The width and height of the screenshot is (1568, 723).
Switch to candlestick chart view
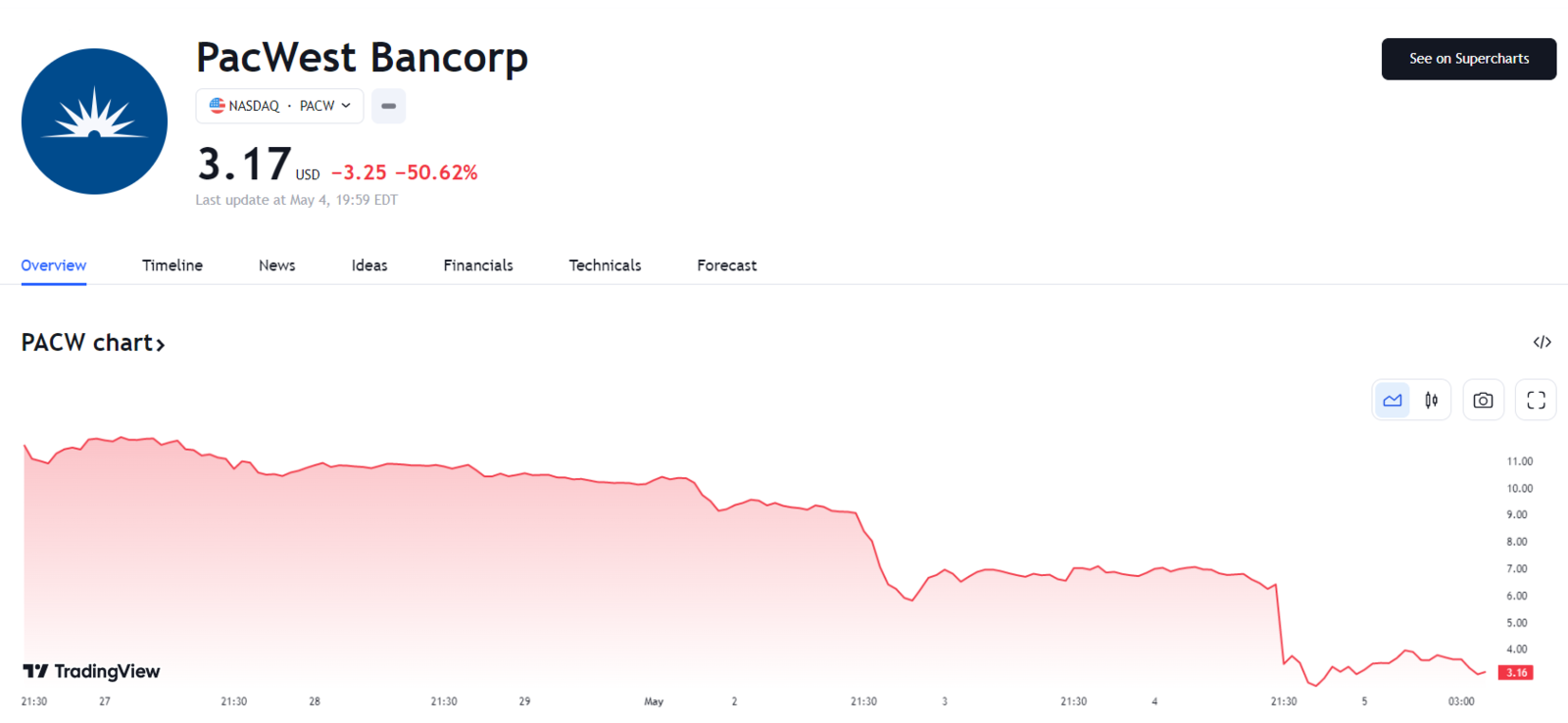1431,400
